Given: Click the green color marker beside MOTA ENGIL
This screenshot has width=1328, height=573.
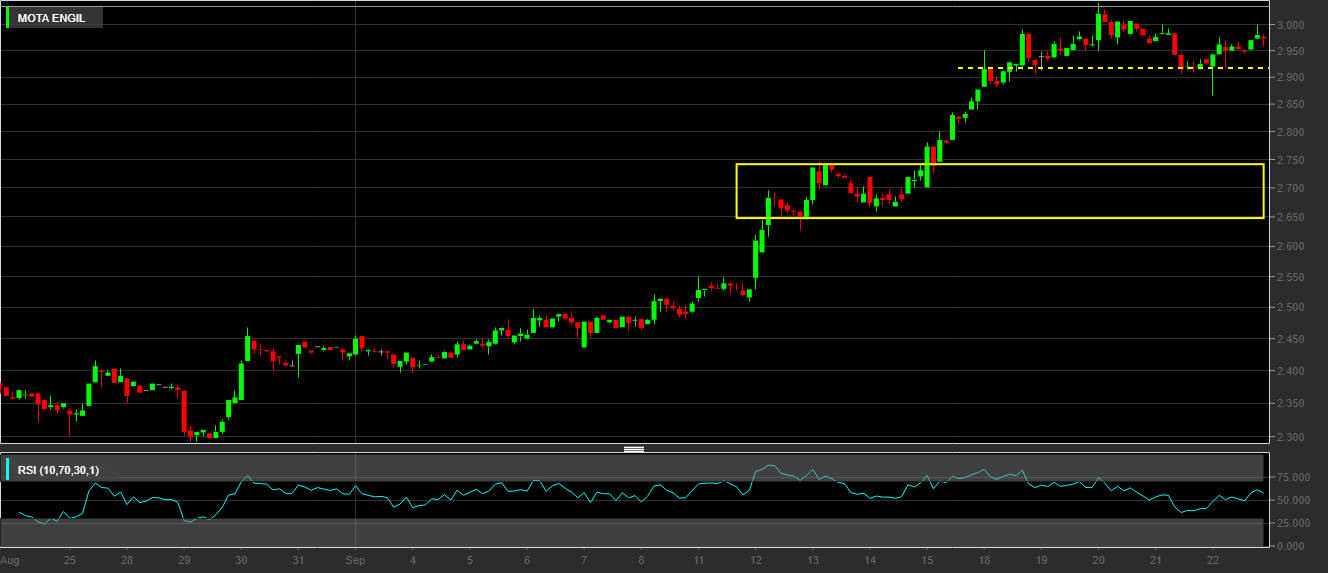Looking at the screenshot, I should click(8, 18).
